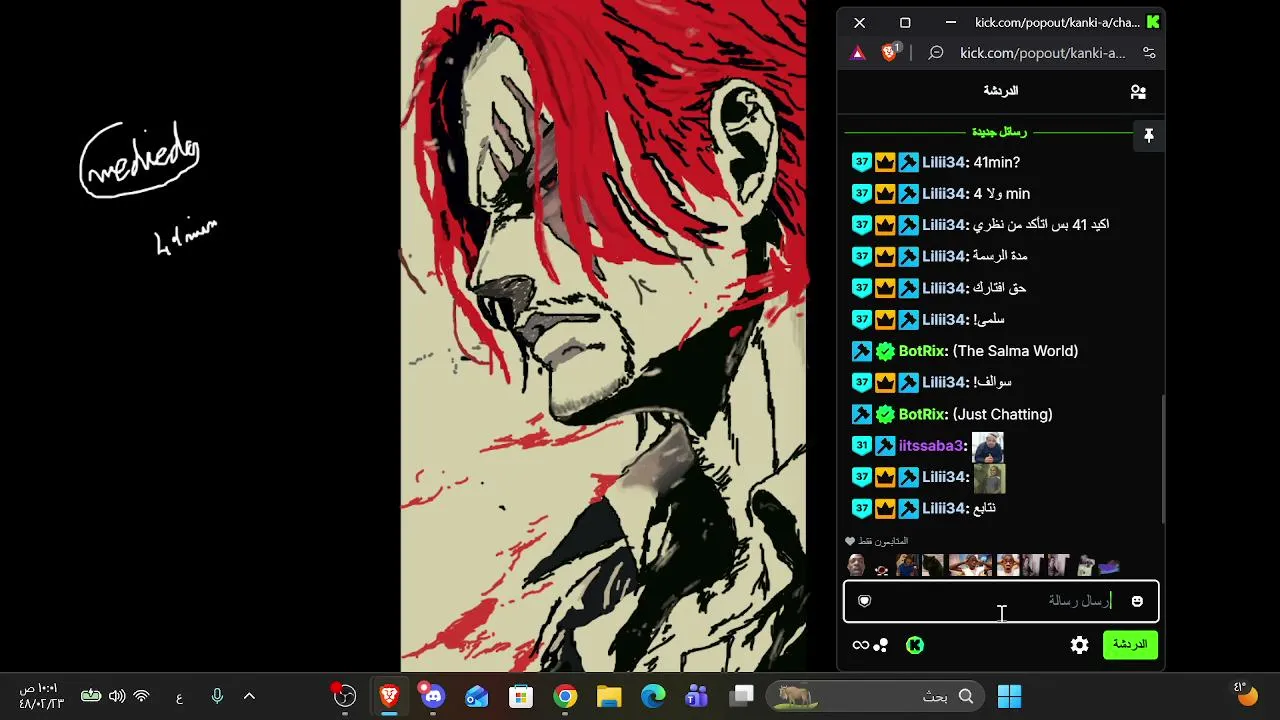Open the emoji picker in message box
Screen dimensions: 1280x720
click(1137, 601)
